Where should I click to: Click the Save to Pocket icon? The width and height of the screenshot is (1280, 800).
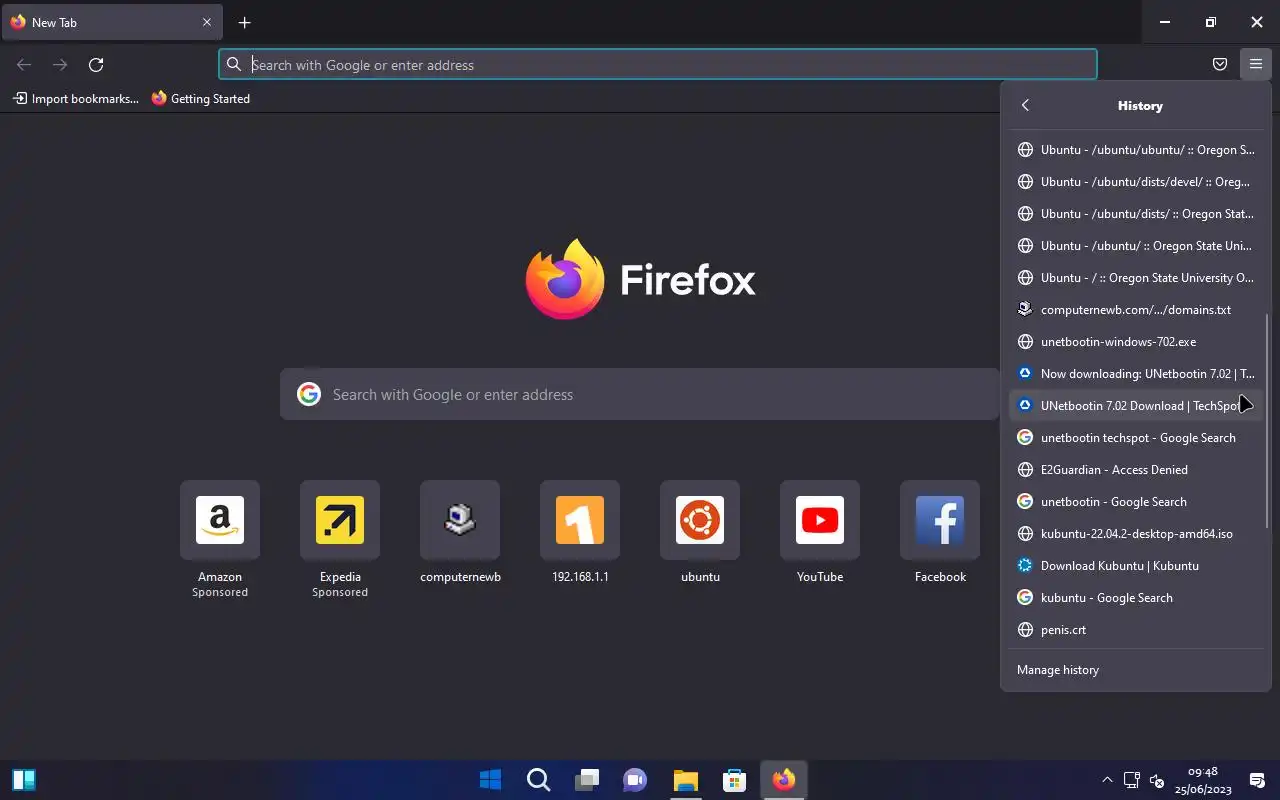(x=1220, y=64)
